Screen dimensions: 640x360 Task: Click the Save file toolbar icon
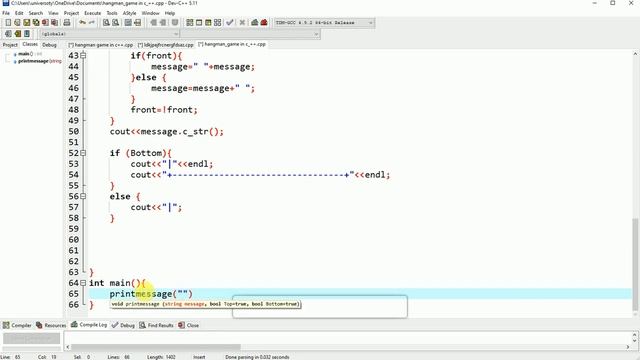pos(27,23)
